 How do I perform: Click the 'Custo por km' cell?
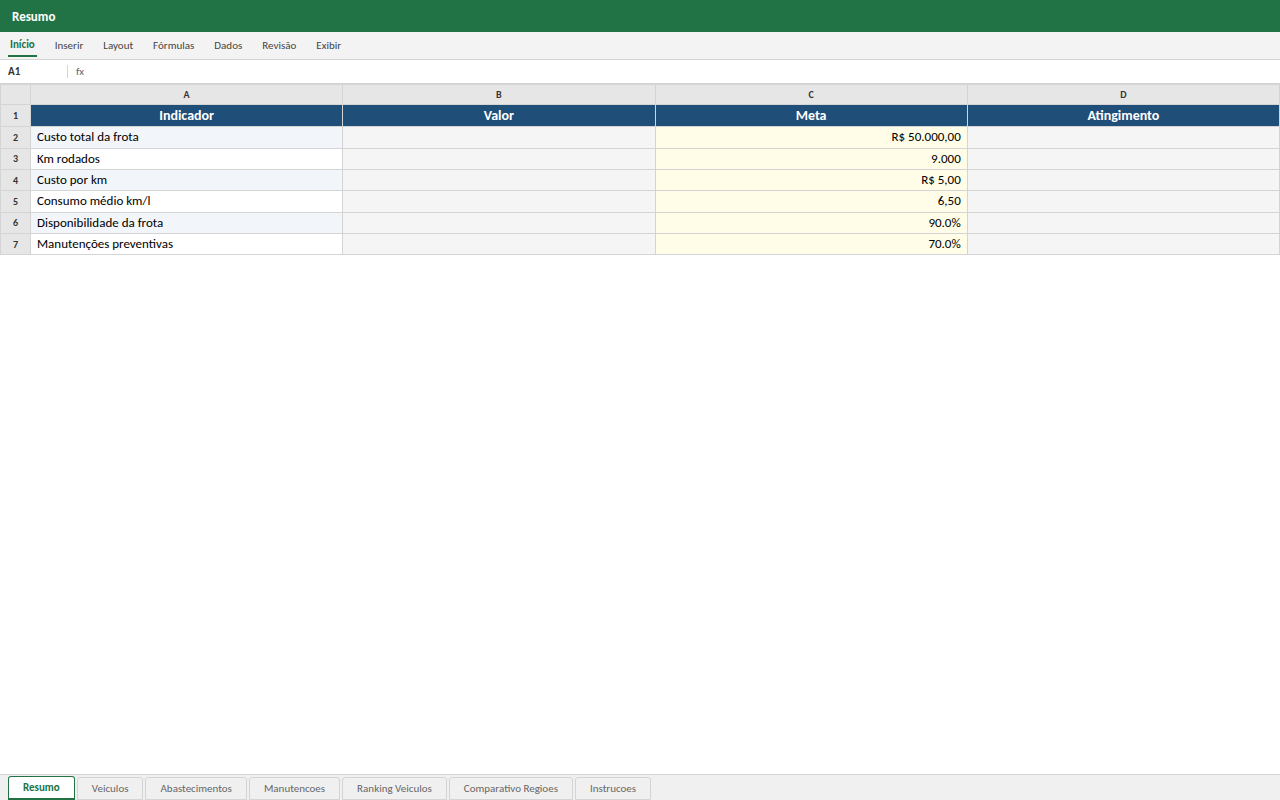[186, 180]
